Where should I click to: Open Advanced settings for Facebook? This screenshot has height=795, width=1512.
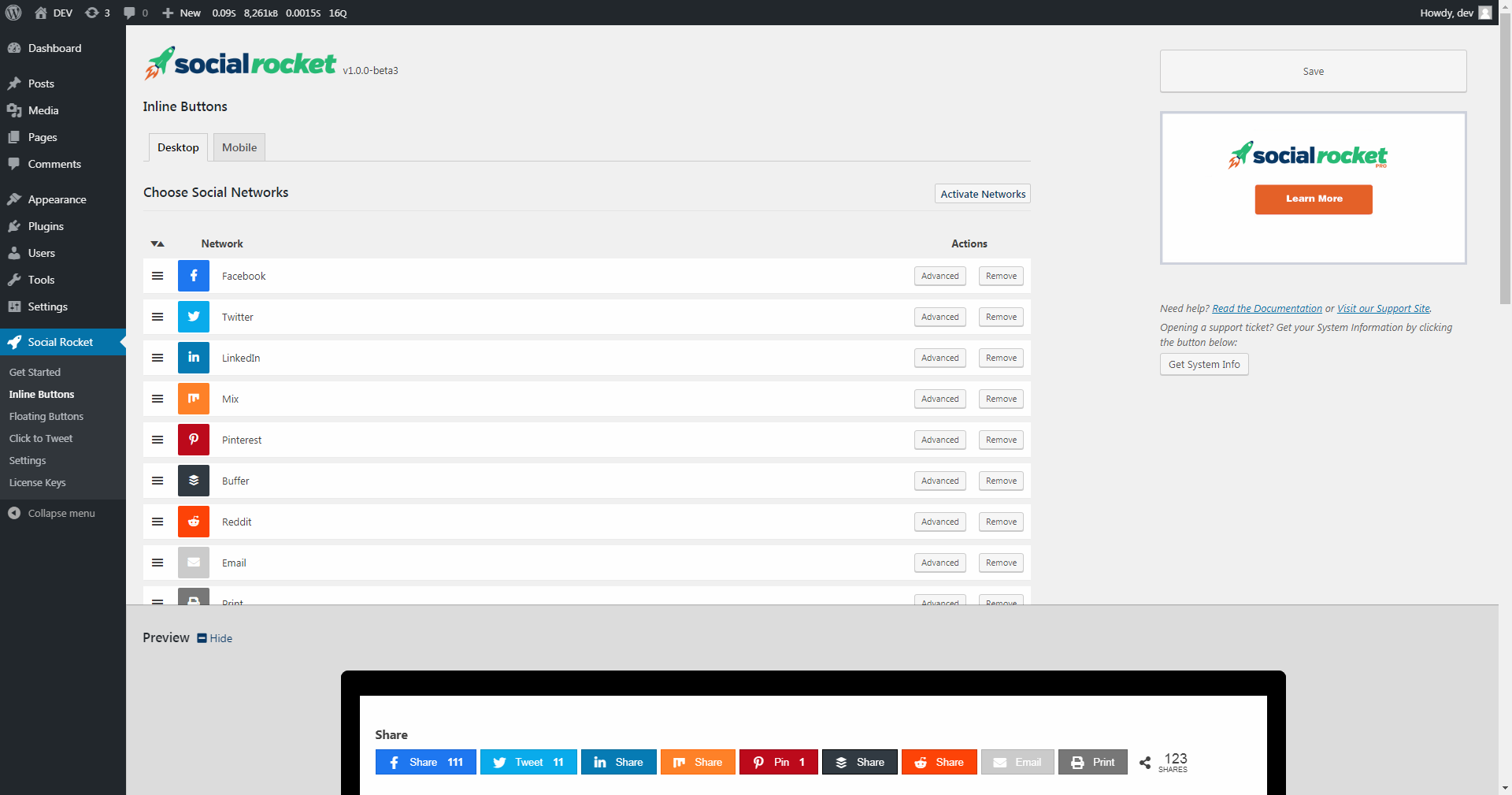(940, 276)
